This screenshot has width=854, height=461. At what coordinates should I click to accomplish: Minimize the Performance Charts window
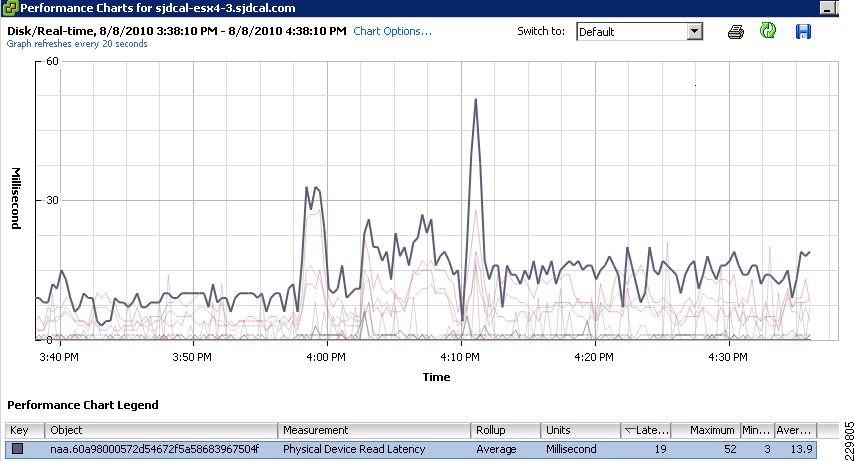pos(828,8)
